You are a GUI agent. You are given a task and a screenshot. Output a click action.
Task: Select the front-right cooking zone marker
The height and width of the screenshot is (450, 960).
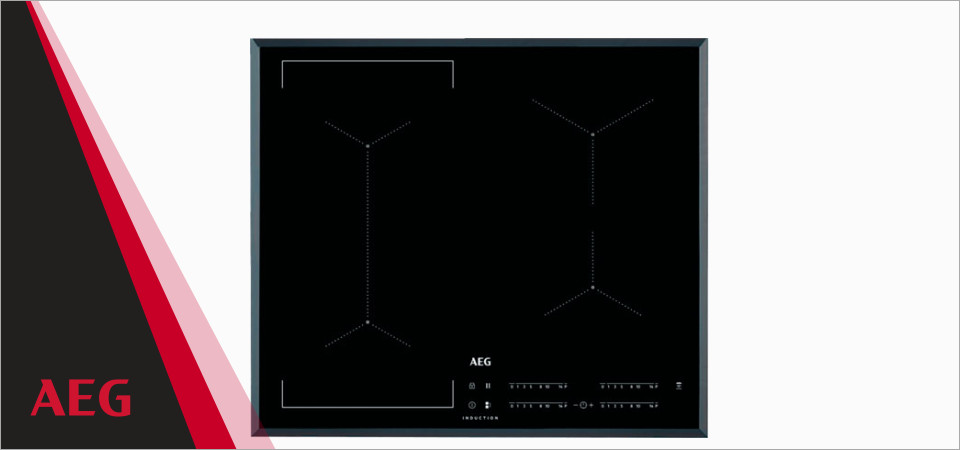pyautogui.click(x=593, y=288)
